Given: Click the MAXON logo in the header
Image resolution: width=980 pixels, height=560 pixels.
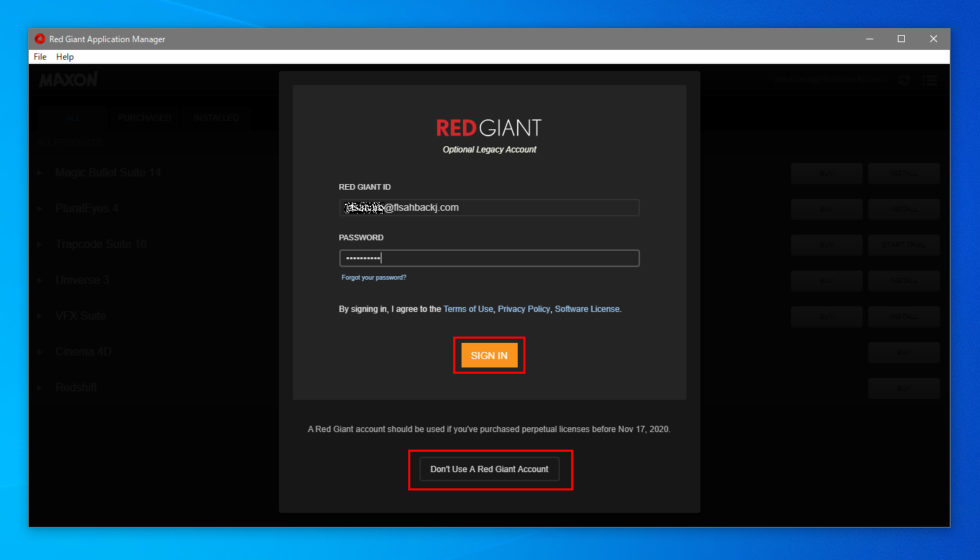Looking at the screenshot, I should click(x=69, y=80).
